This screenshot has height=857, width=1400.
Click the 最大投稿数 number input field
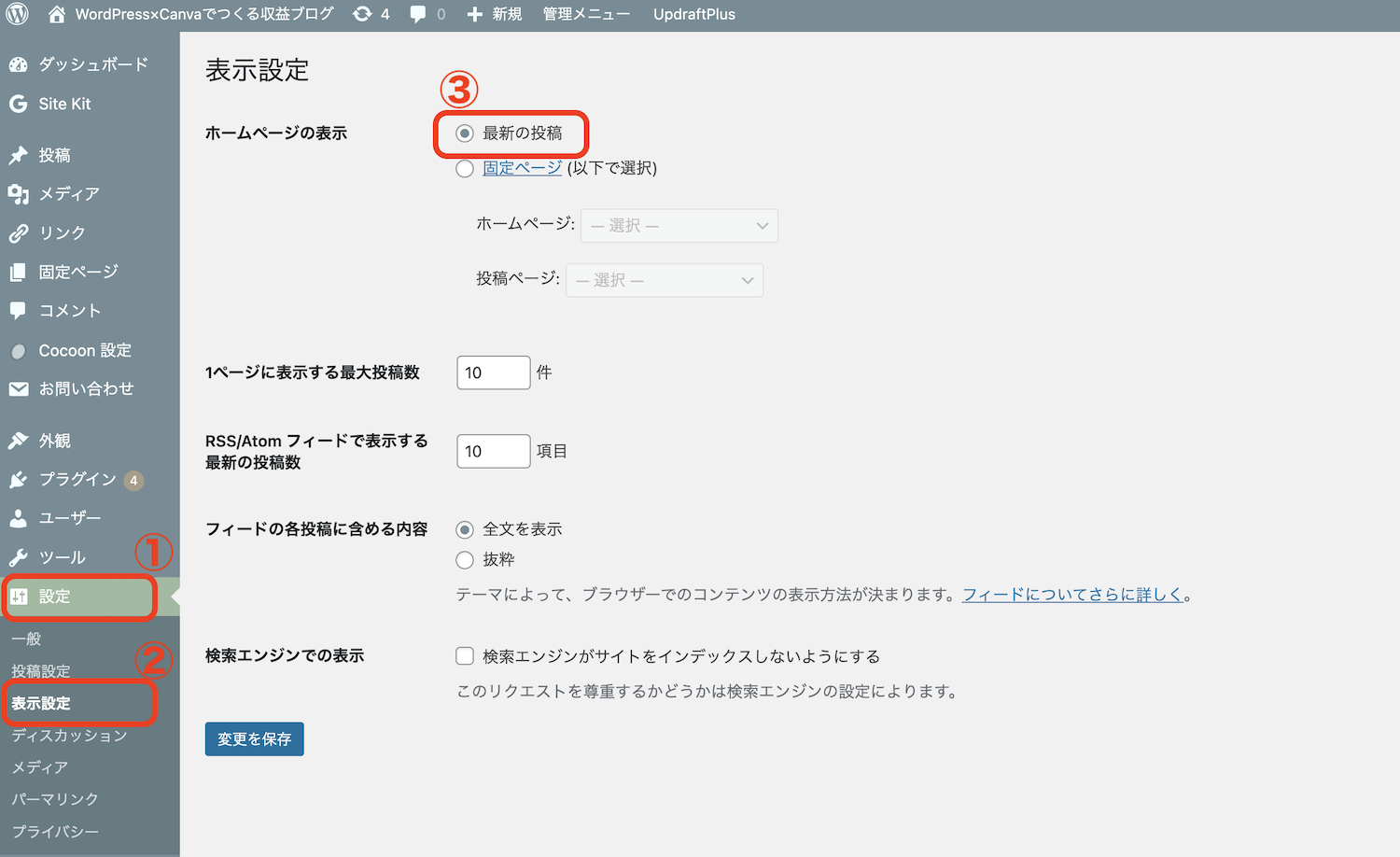click(x=493, y=372)
